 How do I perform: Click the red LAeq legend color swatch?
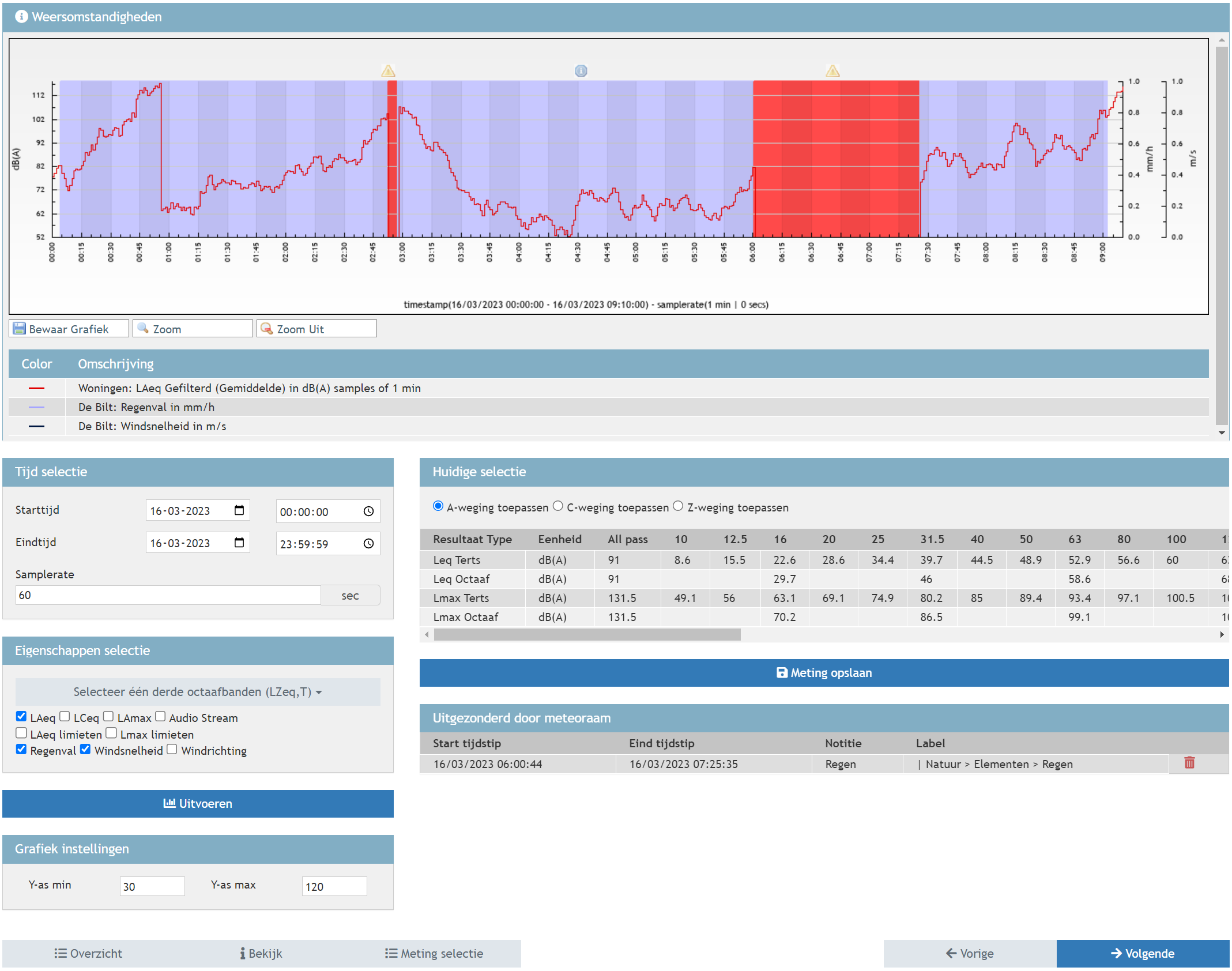pos(36,388)
